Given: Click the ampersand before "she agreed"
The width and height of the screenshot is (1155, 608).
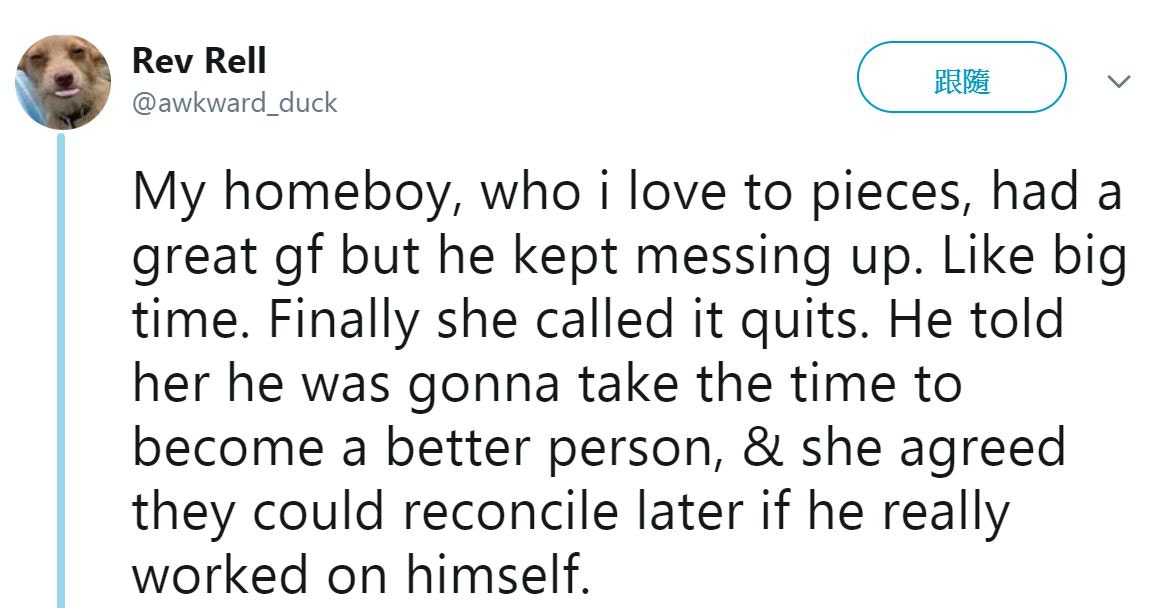Looking at the screenshot, I should (763, 447).
